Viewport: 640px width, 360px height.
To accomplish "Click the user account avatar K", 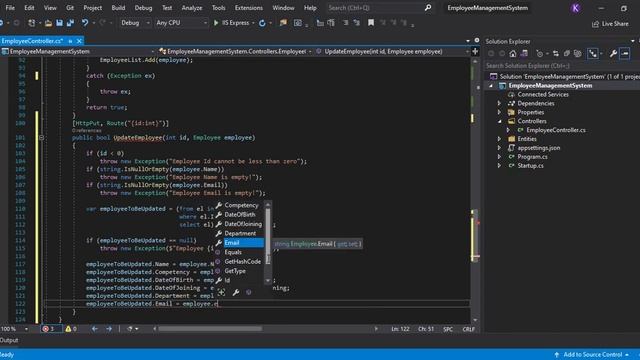I will [576, 8].
